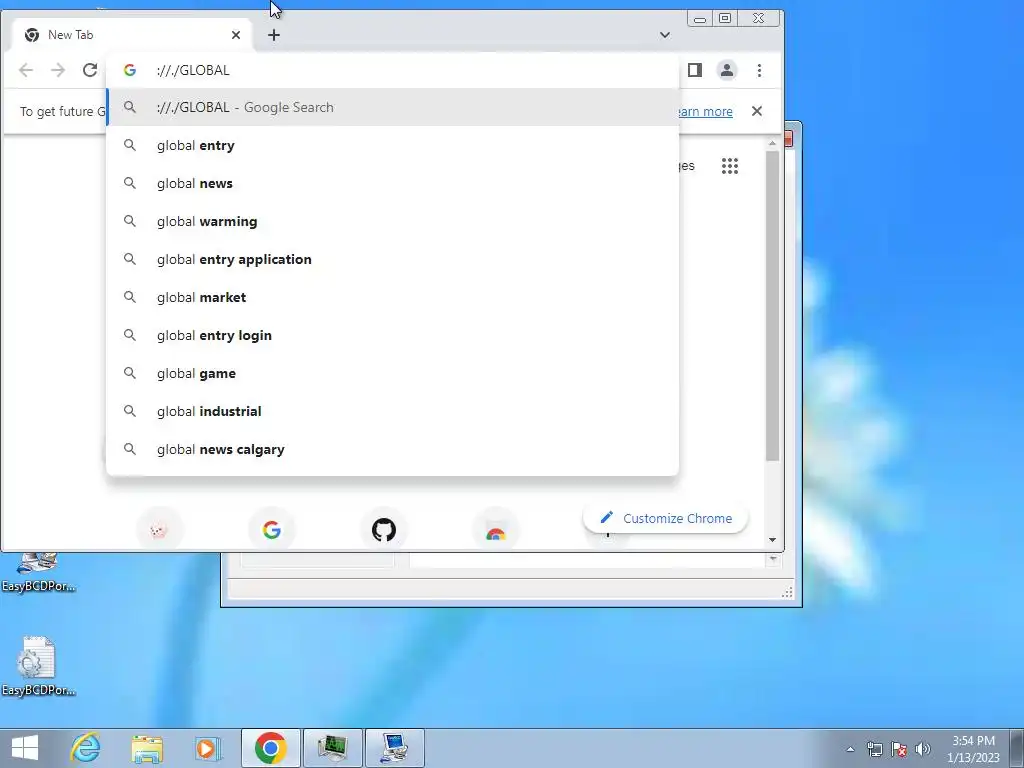Open the Chrome Web Store rainbow shortcut
Screen dimensions: 1024x768
[496, 530]
